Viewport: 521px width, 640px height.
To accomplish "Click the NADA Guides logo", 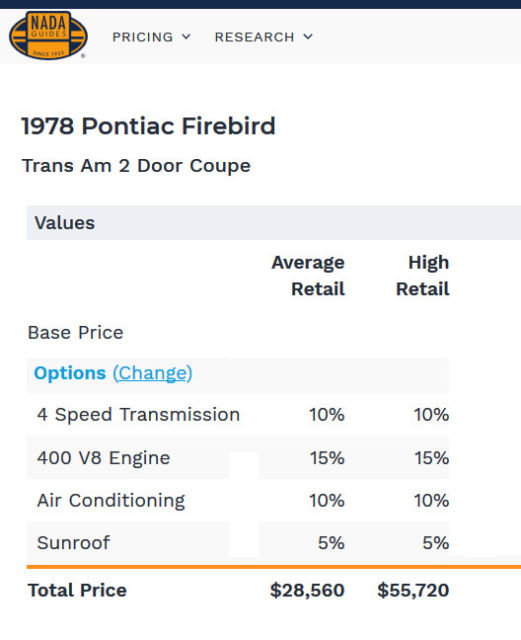I will (x=48, y=36).
